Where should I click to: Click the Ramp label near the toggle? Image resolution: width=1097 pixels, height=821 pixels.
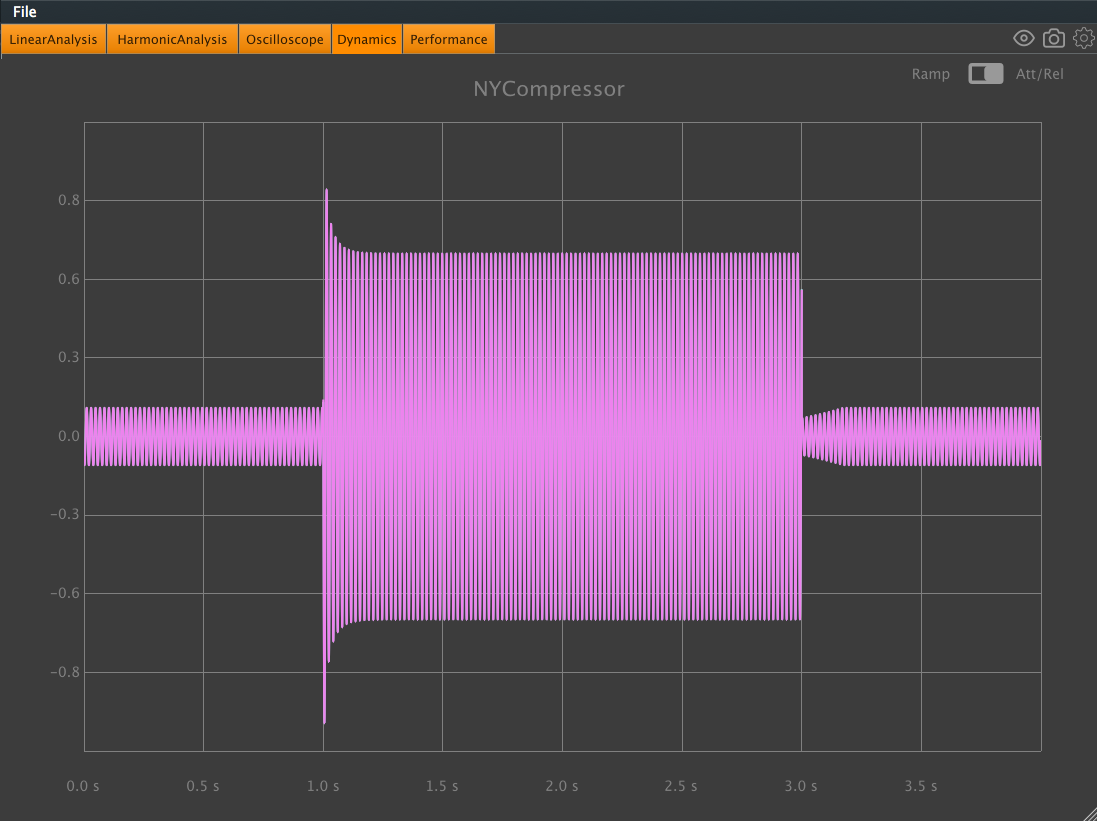click(930, 73)
